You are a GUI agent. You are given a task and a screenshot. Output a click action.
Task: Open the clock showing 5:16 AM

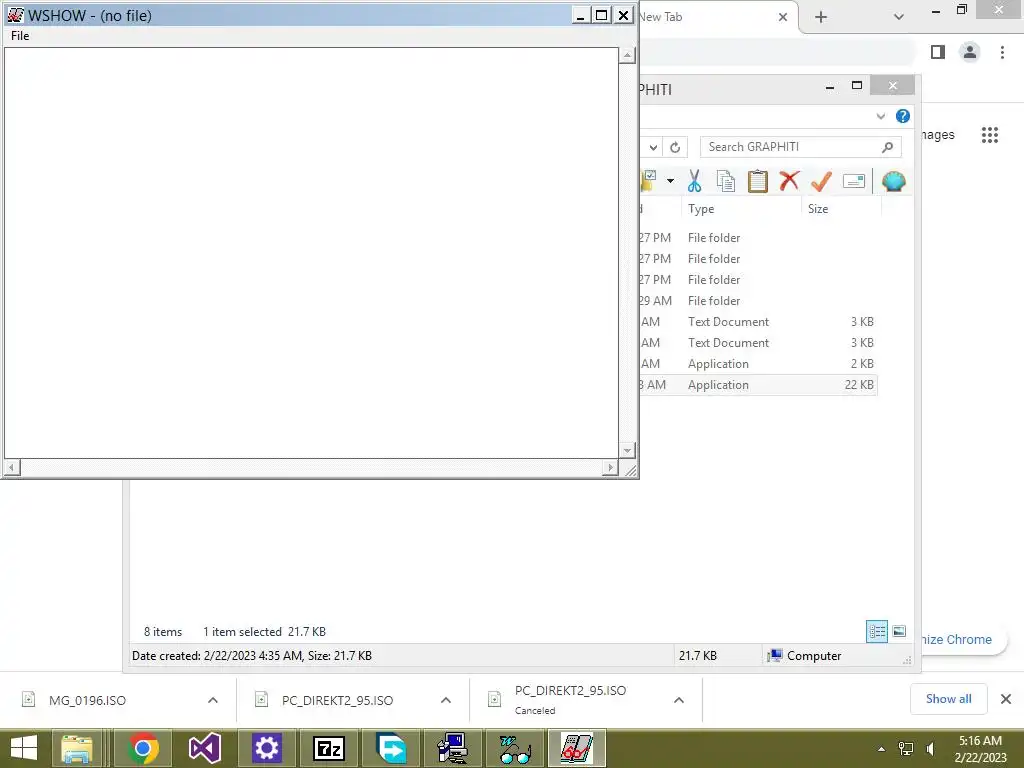pyautogui.click(x=980, y=749)
